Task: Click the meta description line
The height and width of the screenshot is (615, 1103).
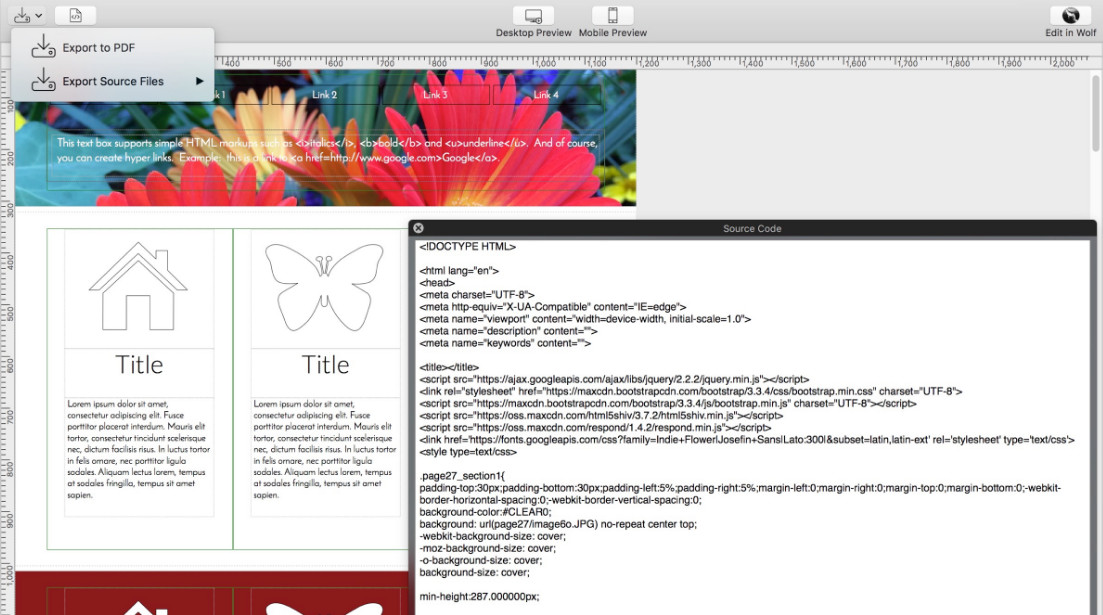Action: click(508, 331)
